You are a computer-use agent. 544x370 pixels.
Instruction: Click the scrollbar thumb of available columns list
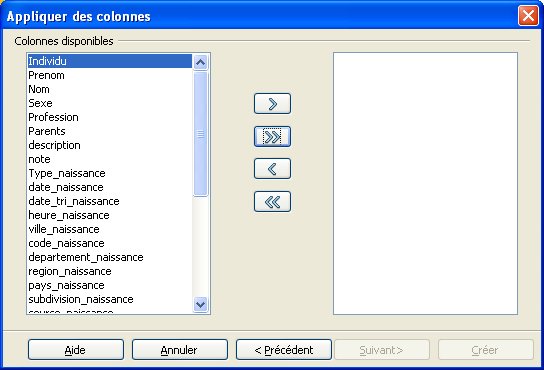(201, 134)
